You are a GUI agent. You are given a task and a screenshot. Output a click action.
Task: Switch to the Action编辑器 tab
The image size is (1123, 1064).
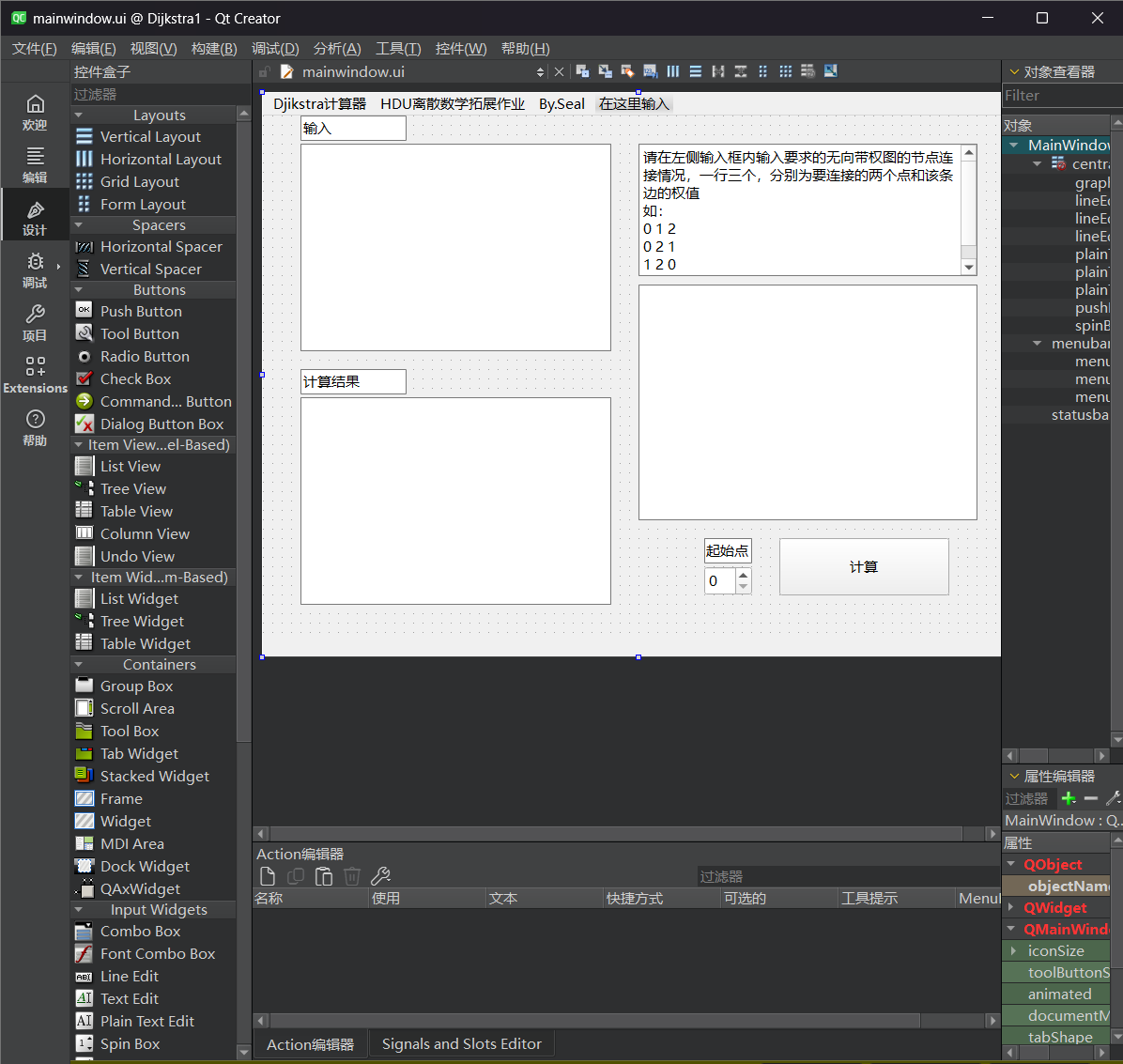pyautogui.click(x=310, y=1044)
